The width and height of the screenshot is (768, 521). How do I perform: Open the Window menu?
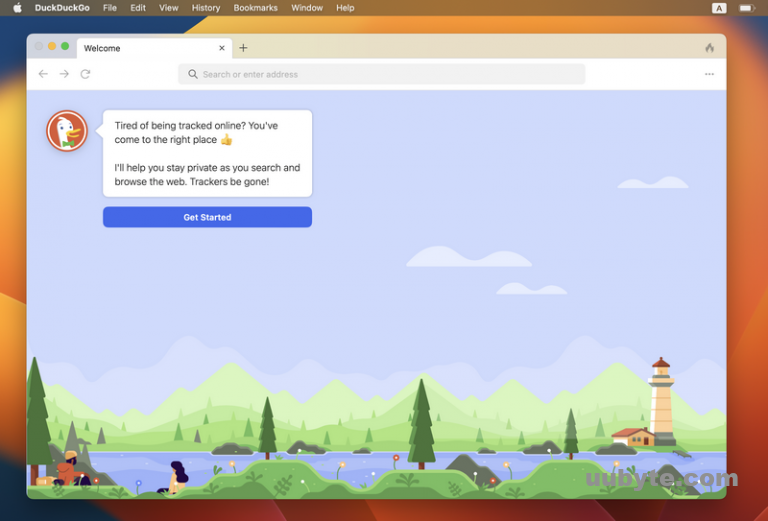point(307,8)
